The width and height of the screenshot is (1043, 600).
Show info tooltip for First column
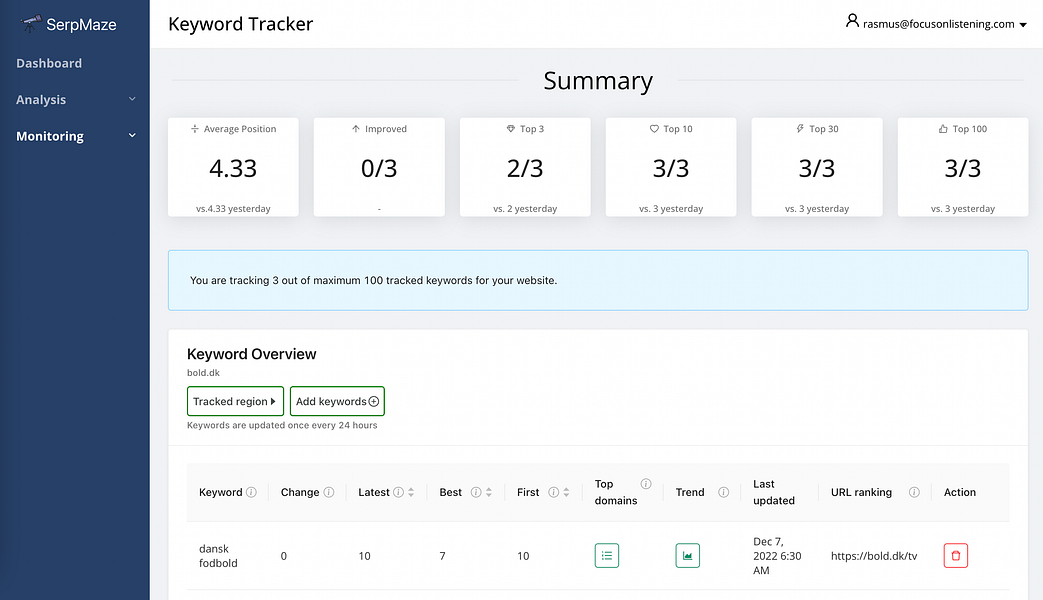pyautogui.click(x=553, y=492)
